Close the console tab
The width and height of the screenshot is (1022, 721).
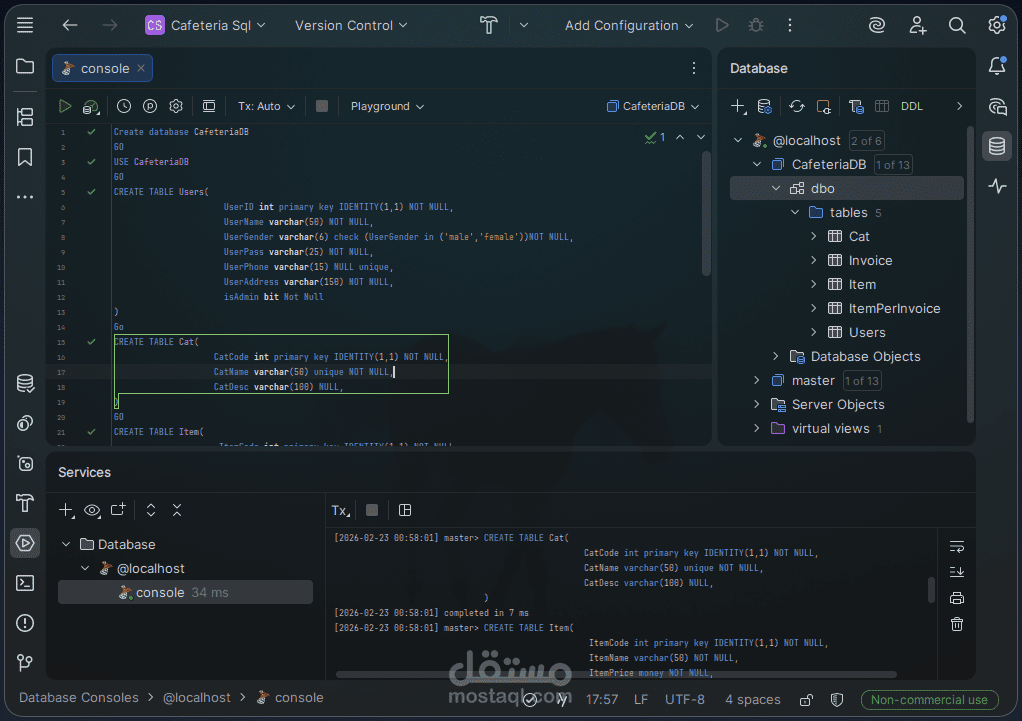[x=141, y=68]
